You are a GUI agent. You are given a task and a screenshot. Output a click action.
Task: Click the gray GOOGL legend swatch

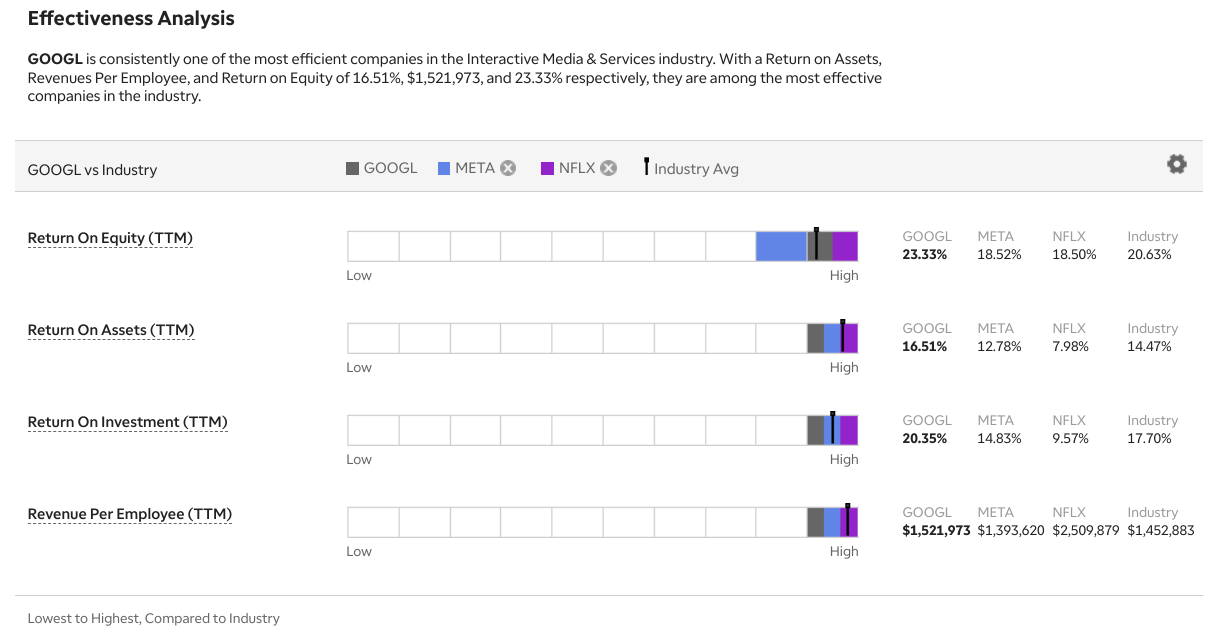352,168
